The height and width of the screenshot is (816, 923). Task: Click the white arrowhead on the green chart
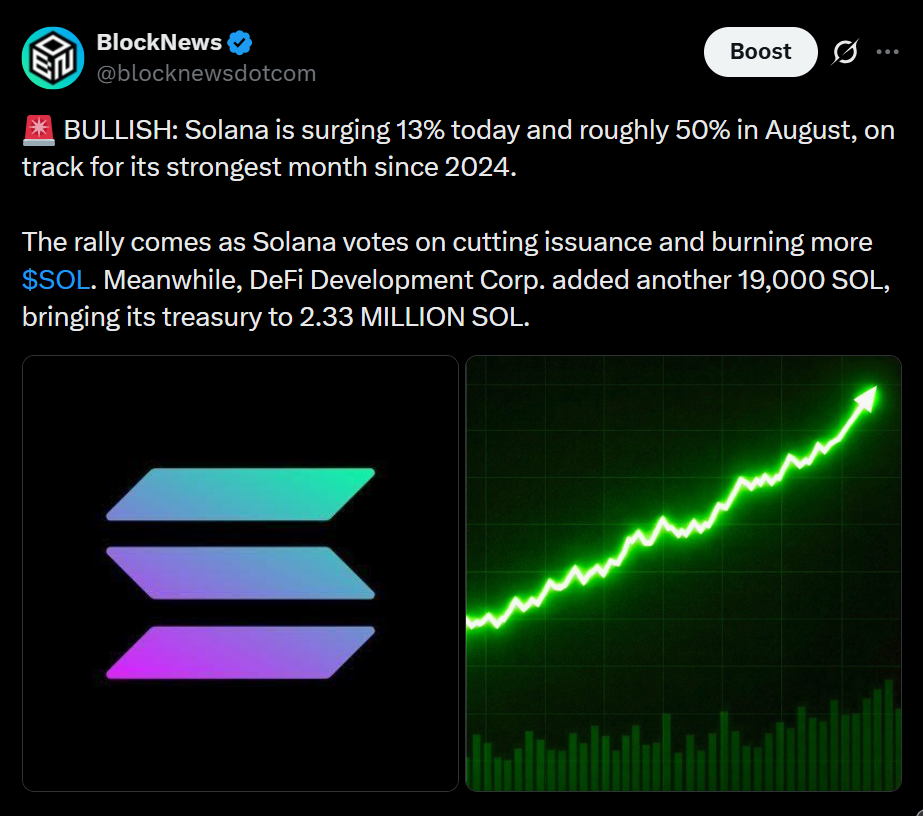(x=866, y=399)
